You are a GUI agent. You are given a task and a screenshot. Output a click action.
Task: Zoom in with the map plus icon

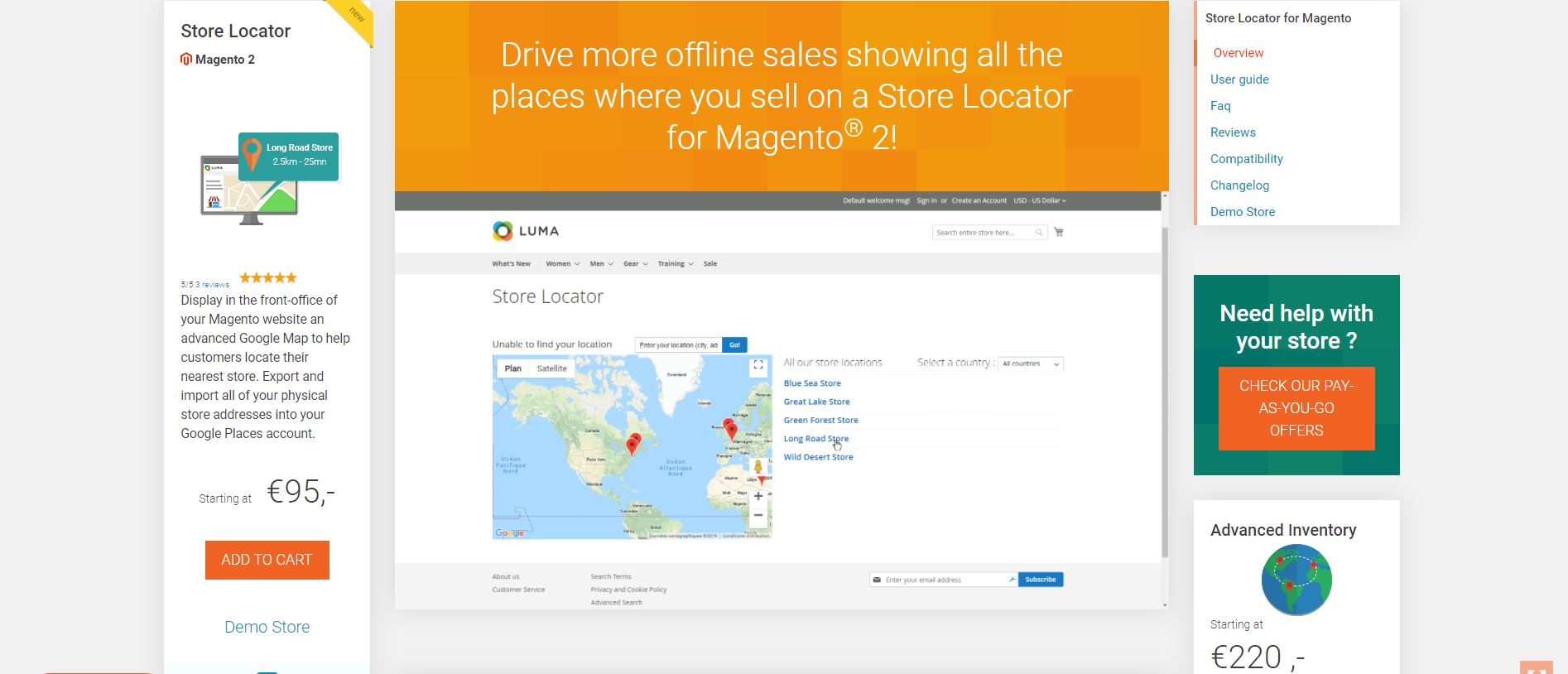coord(758,496)
